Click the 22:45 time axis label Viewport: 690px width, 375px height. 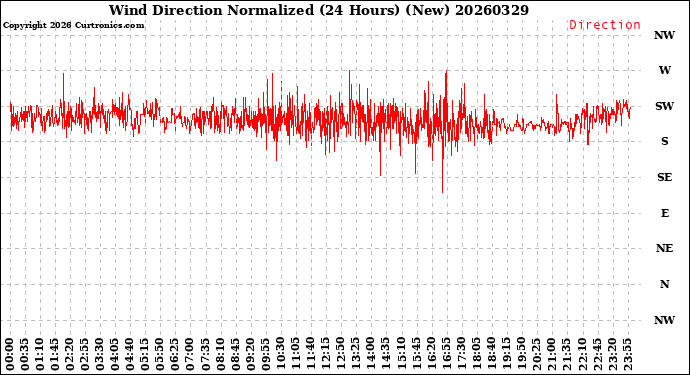pyautogui.click(x=597, y=354)
